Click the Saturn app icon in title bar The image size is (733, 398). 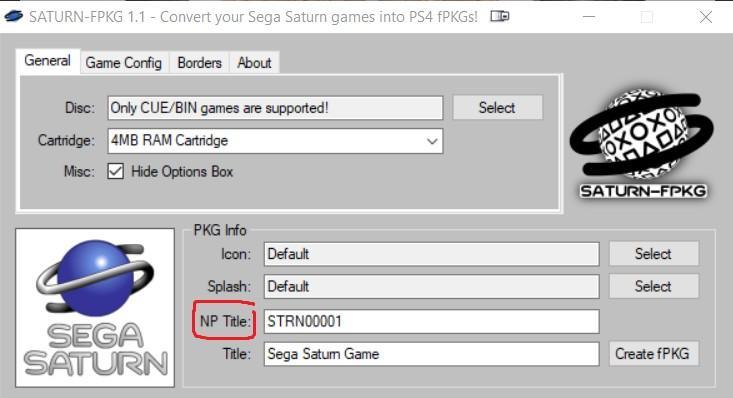[14, 17]
